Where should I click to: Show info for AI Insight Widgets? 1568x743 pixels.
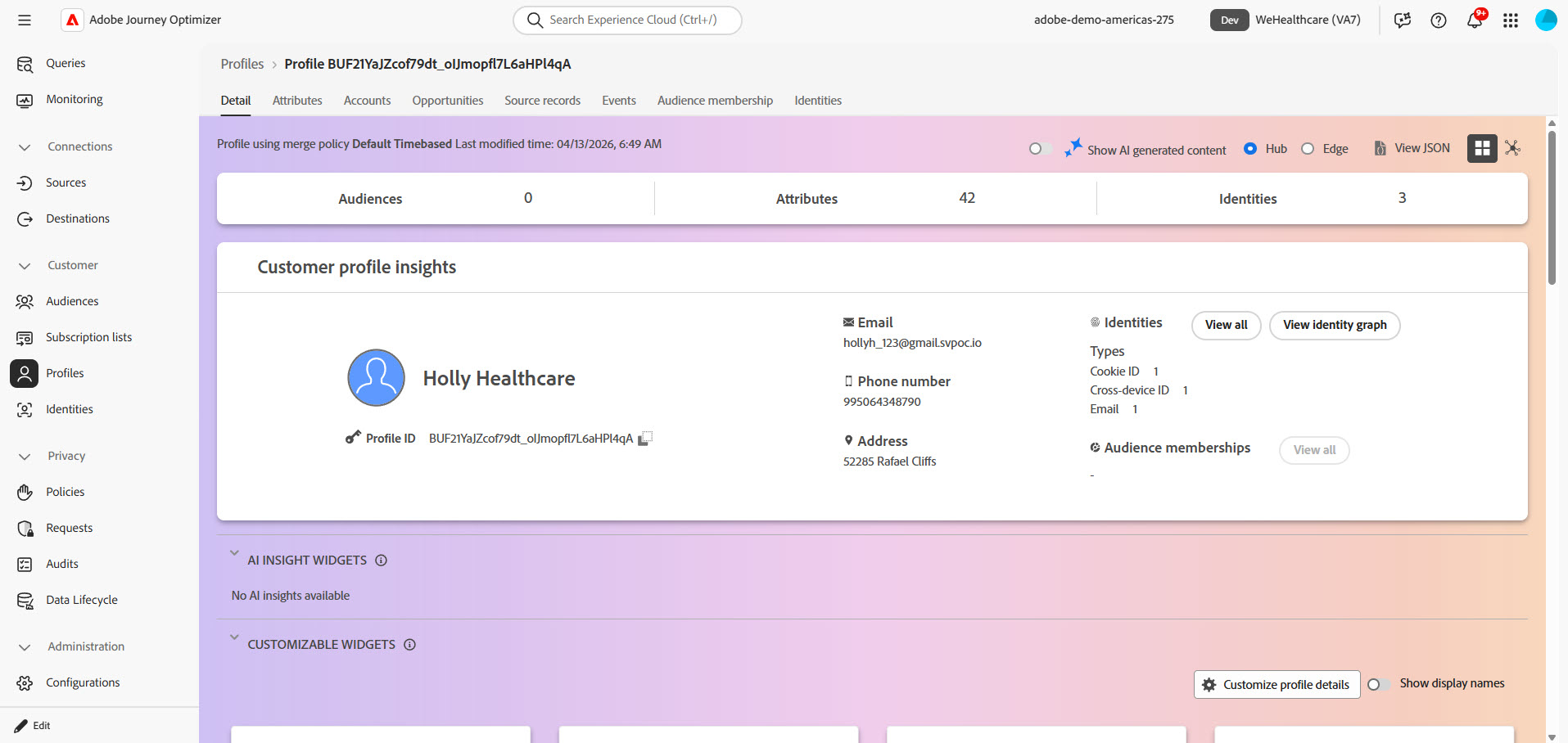pos(381,561)
